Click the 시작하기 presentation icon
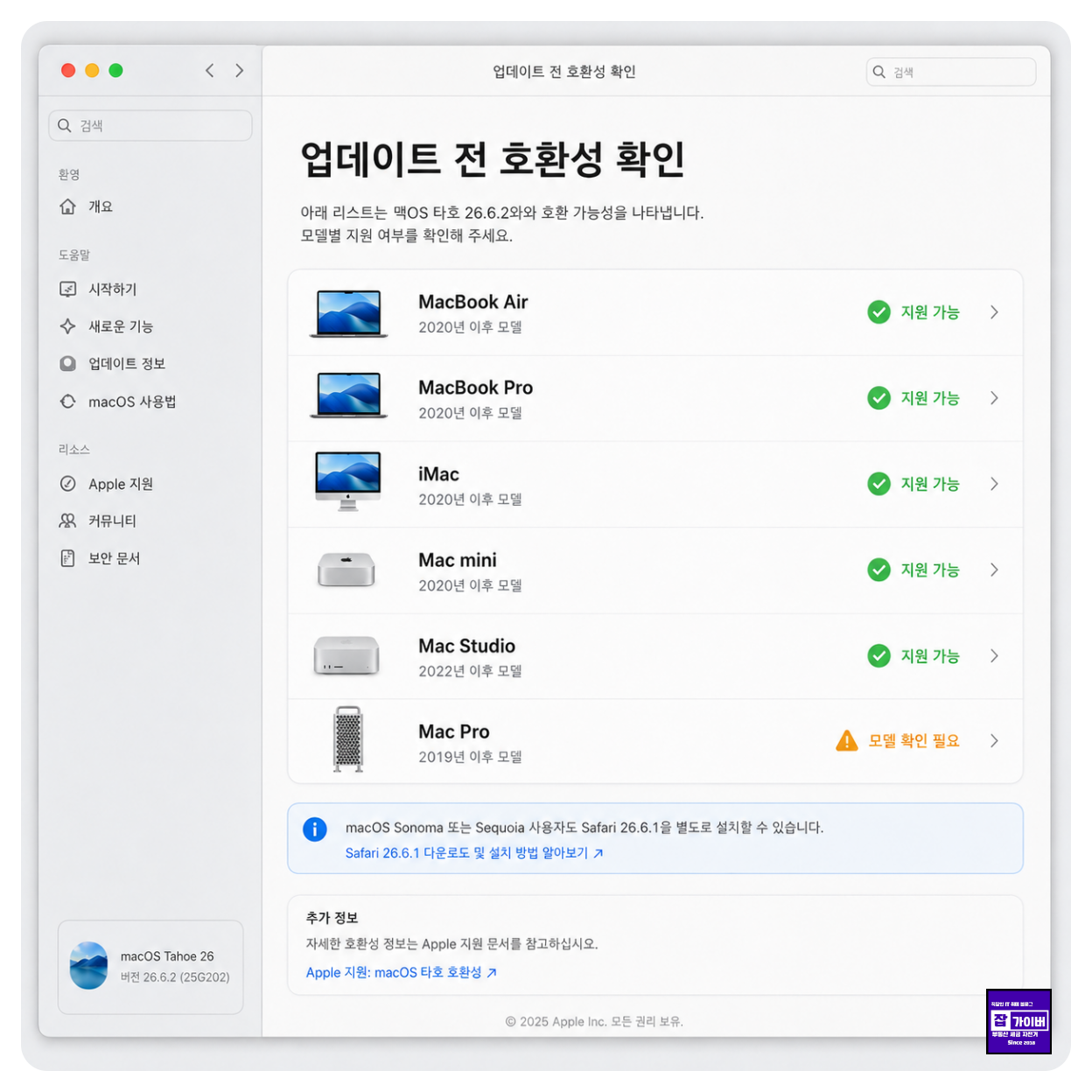 67,289
